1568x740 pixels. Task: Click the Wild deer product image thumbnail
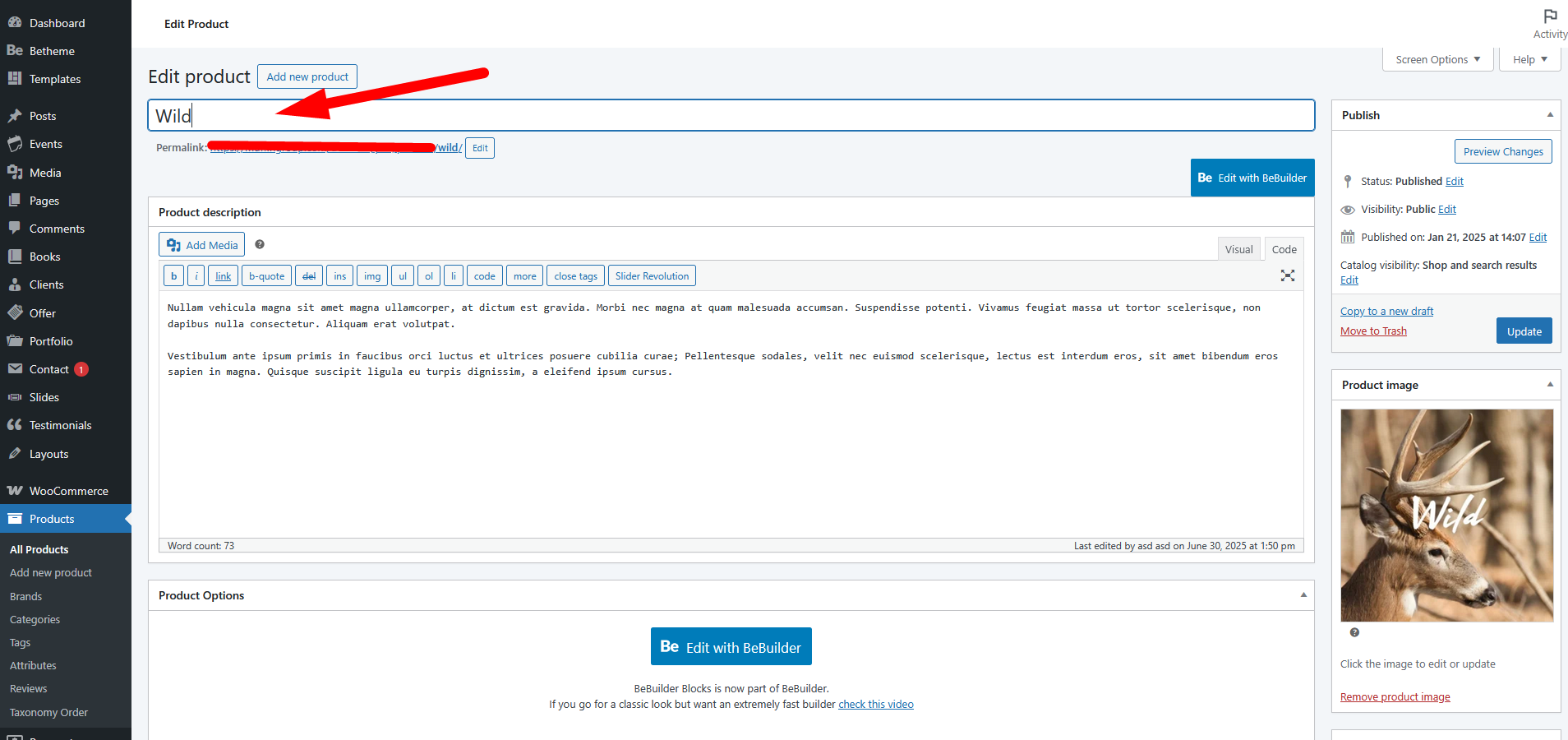(1446, 516)
